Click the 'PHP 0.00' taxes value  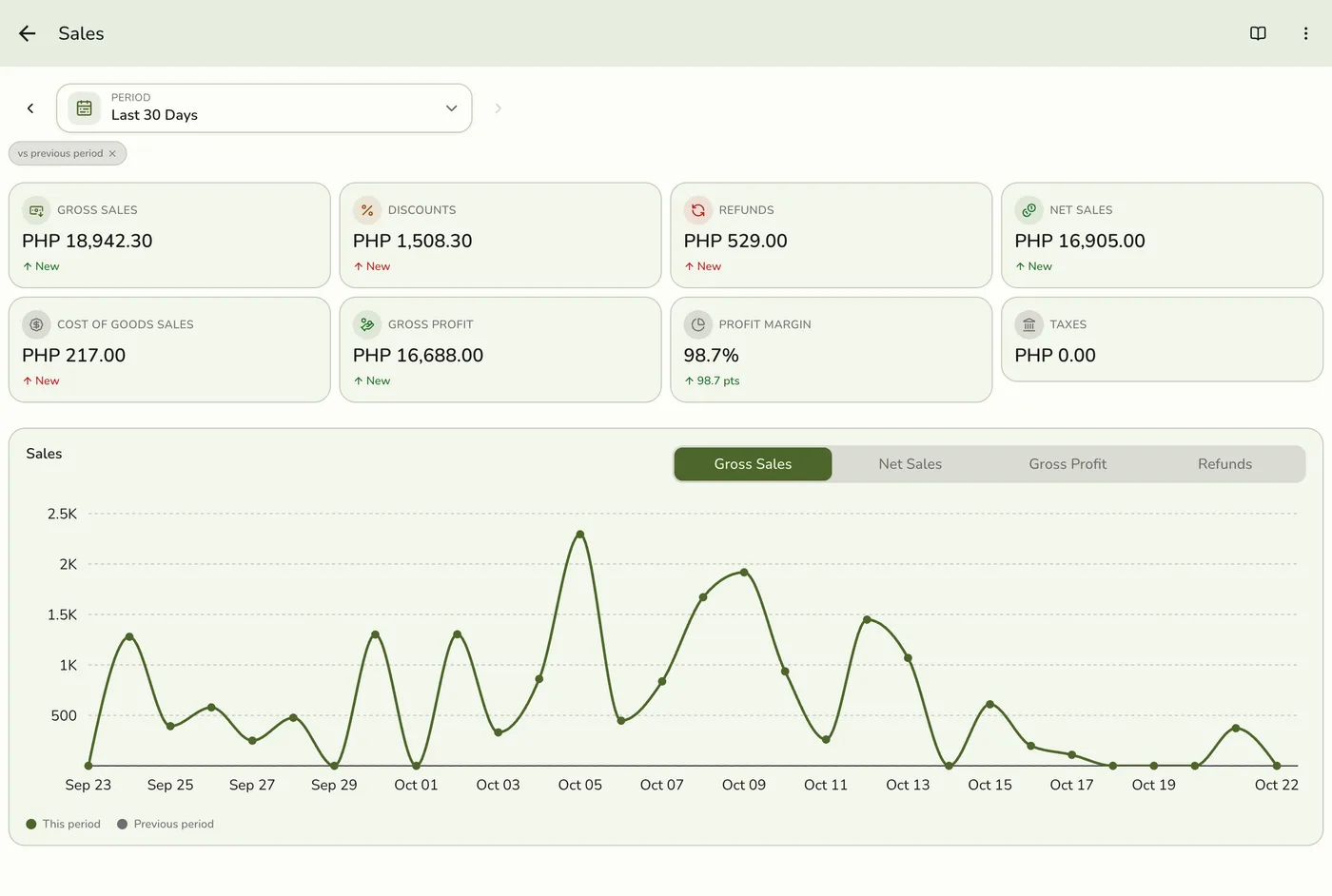(1055, 356)
